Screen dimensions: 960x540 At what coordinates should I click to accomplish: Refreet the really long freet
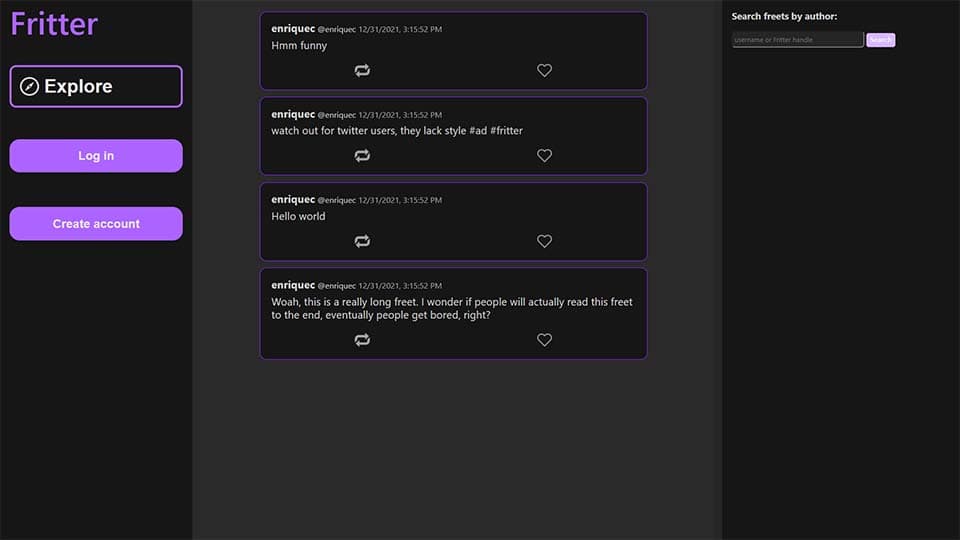(x=362, y=340)
